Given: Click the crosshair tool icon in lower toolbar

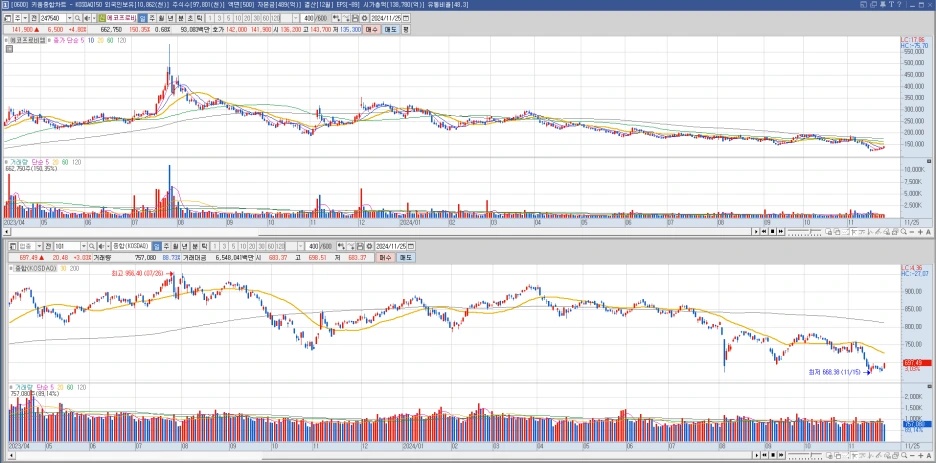Looking at the screenshot, I should coord(340,246).
